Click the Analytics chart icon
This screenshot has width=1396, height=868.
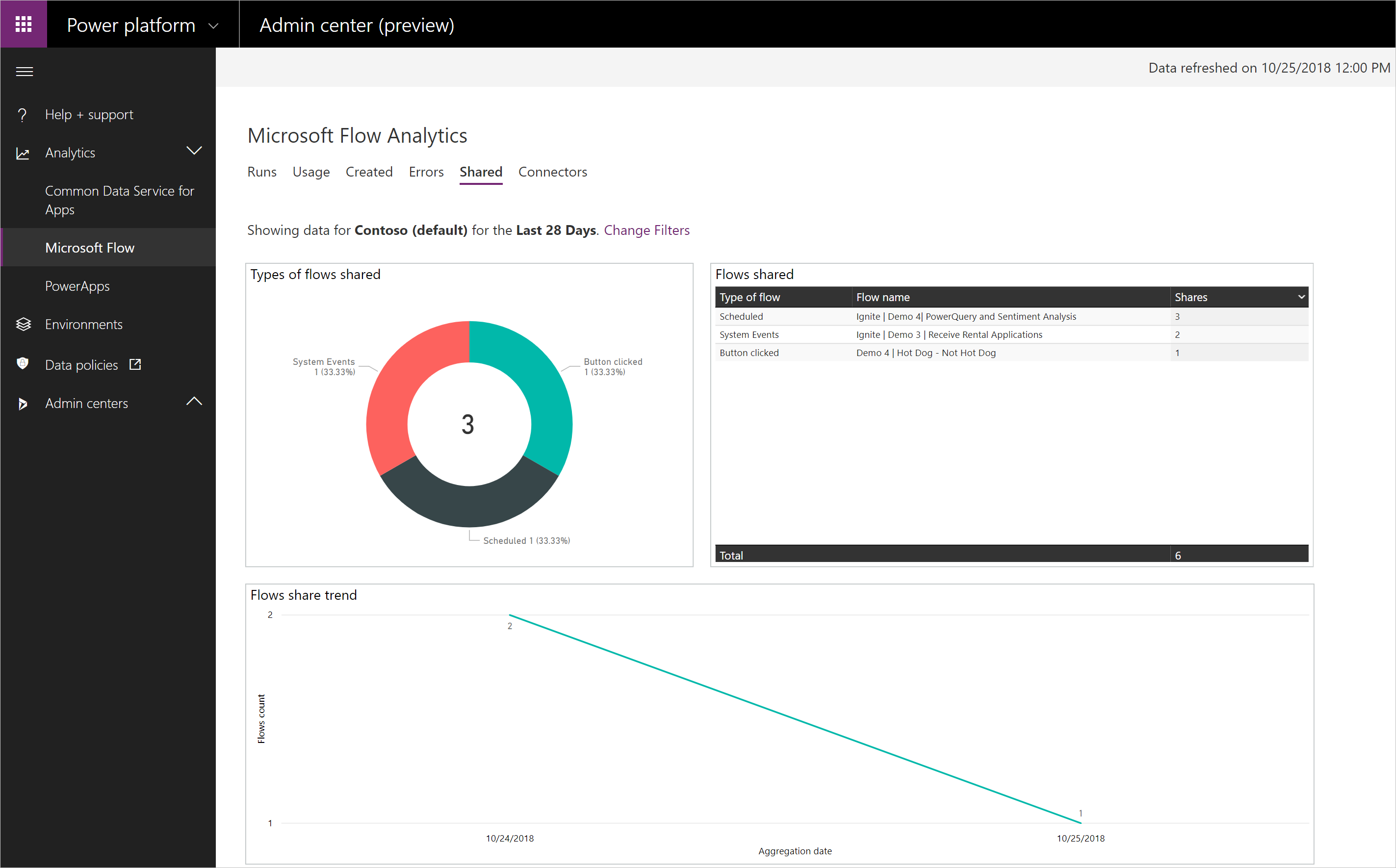(x=23, y=153)
